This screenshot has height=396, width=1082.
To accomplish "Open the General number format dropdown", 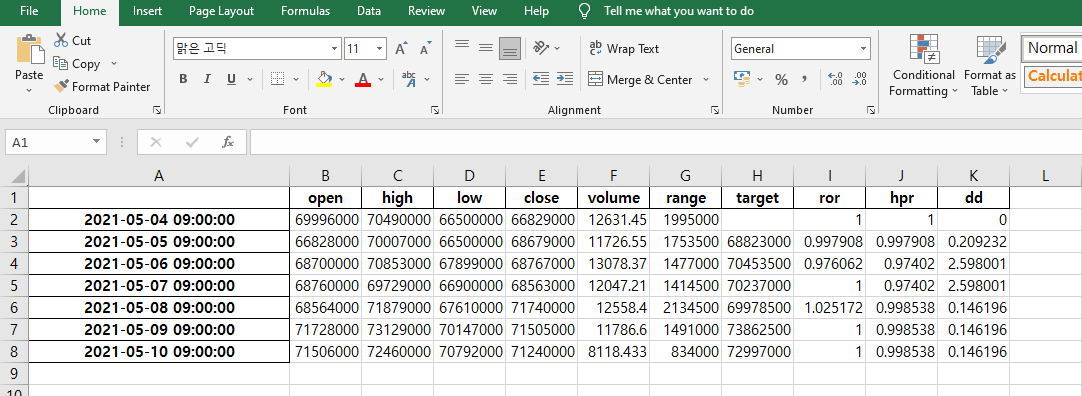I will (863, 49).
